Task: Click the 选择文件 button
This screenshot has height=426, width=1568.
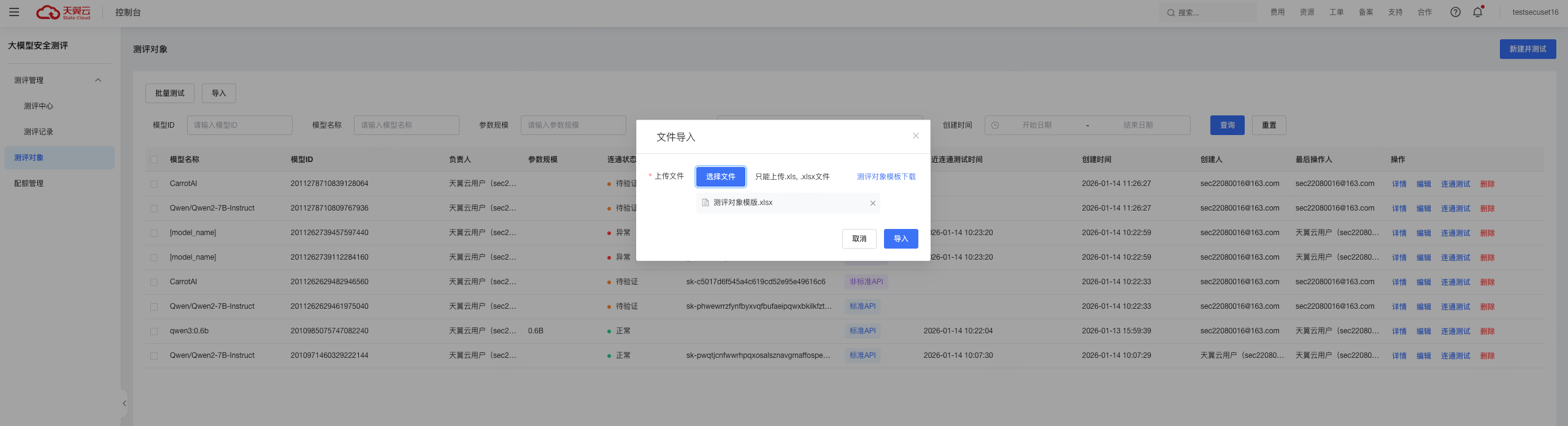Action: (x=720, y=177)
